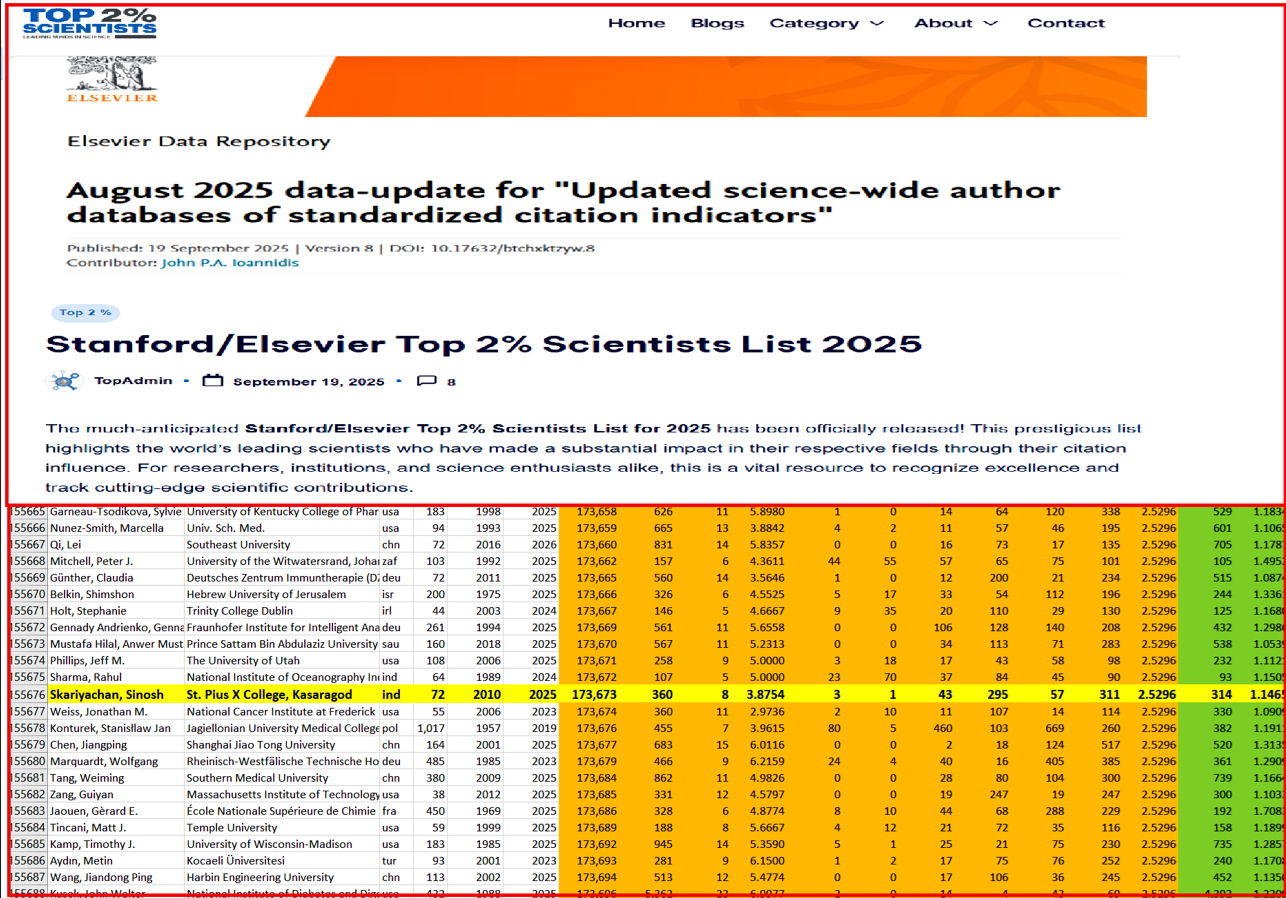The height and width of the screenshot is (898, 1286).
Task: Open the Category dropdown menu
Action: point(826,23)
